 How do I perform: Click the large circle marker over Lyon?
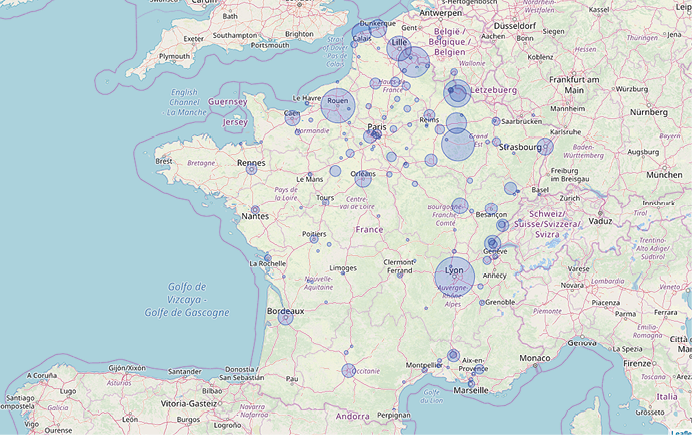pyautogui.click(x=454, y=276)
